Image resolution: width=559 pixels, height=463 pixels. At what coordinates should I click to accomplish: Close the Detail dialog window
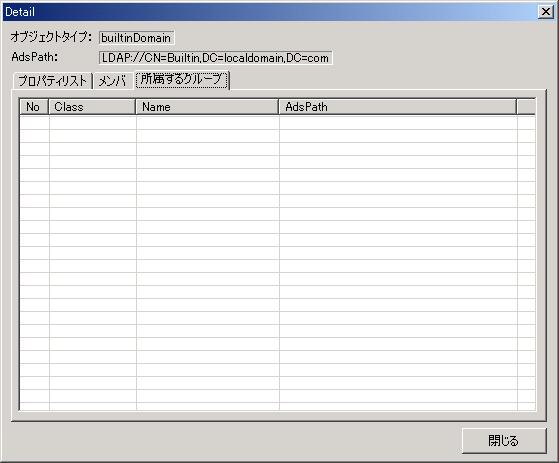(545, 12)
